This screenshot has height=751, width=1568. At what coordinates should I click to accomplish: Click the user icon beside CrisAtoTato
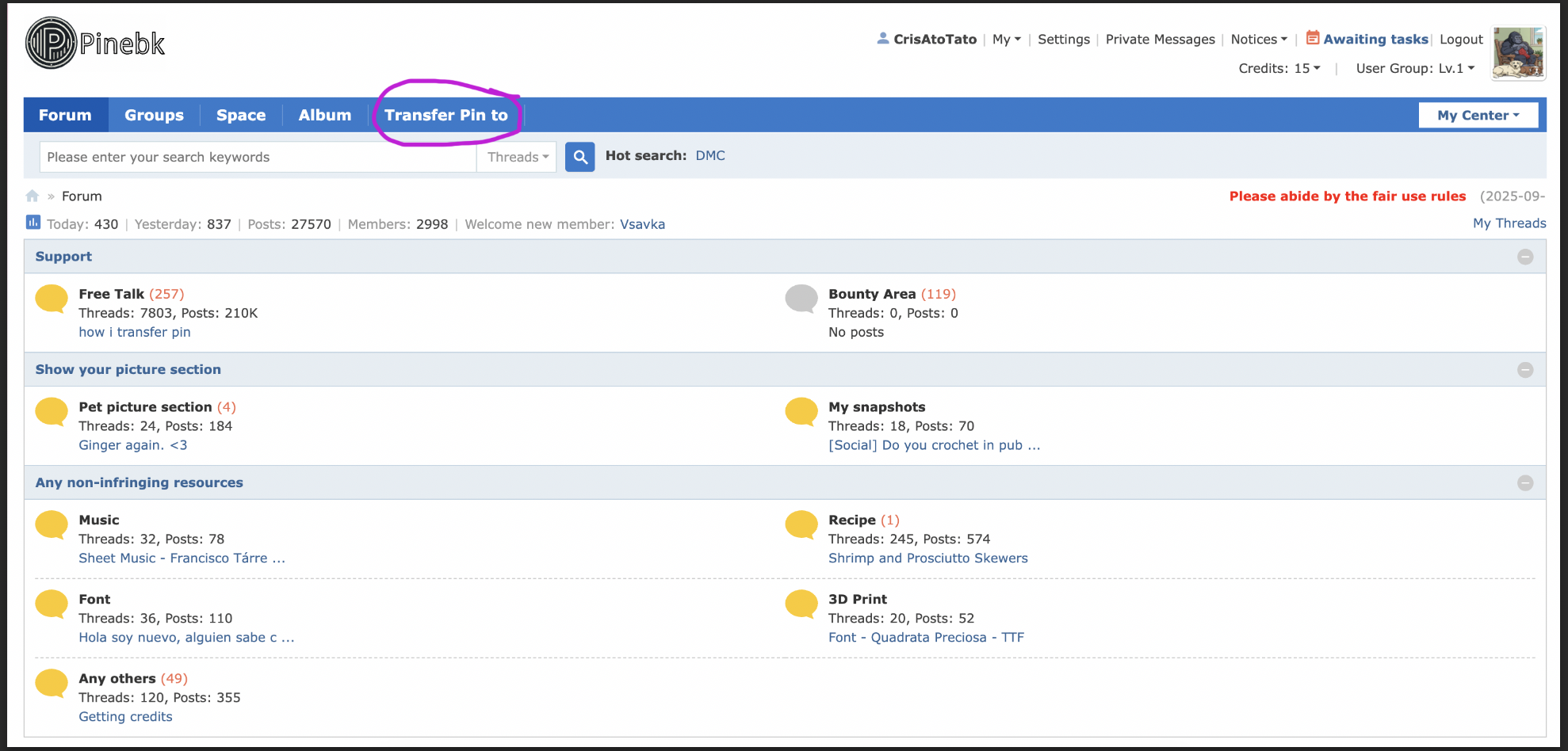(883, 38)
